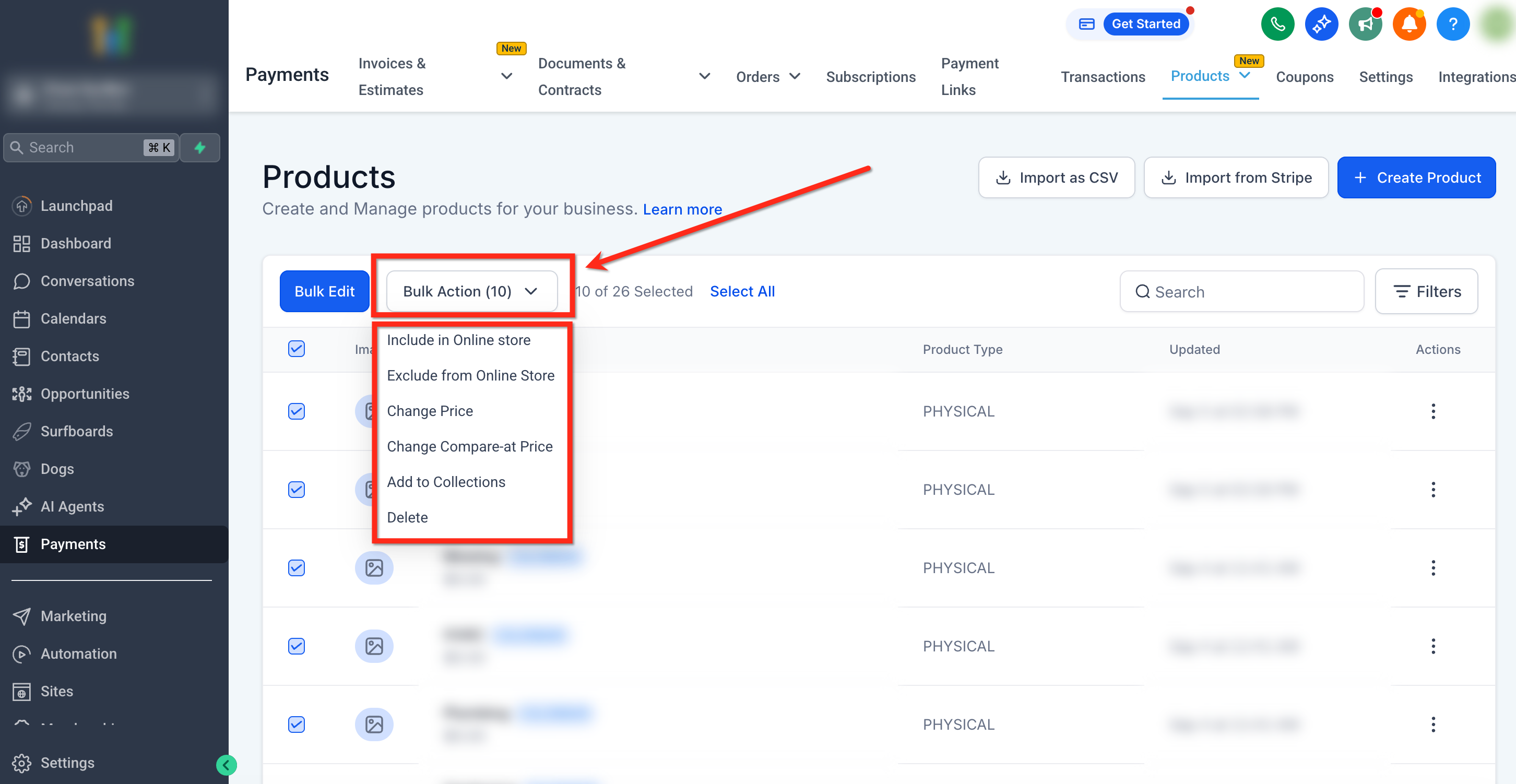Image resolution: width=1516 pixels, height=784 pixels.
Task: Expand the Orders dropdown chevron
Action: 795,77
